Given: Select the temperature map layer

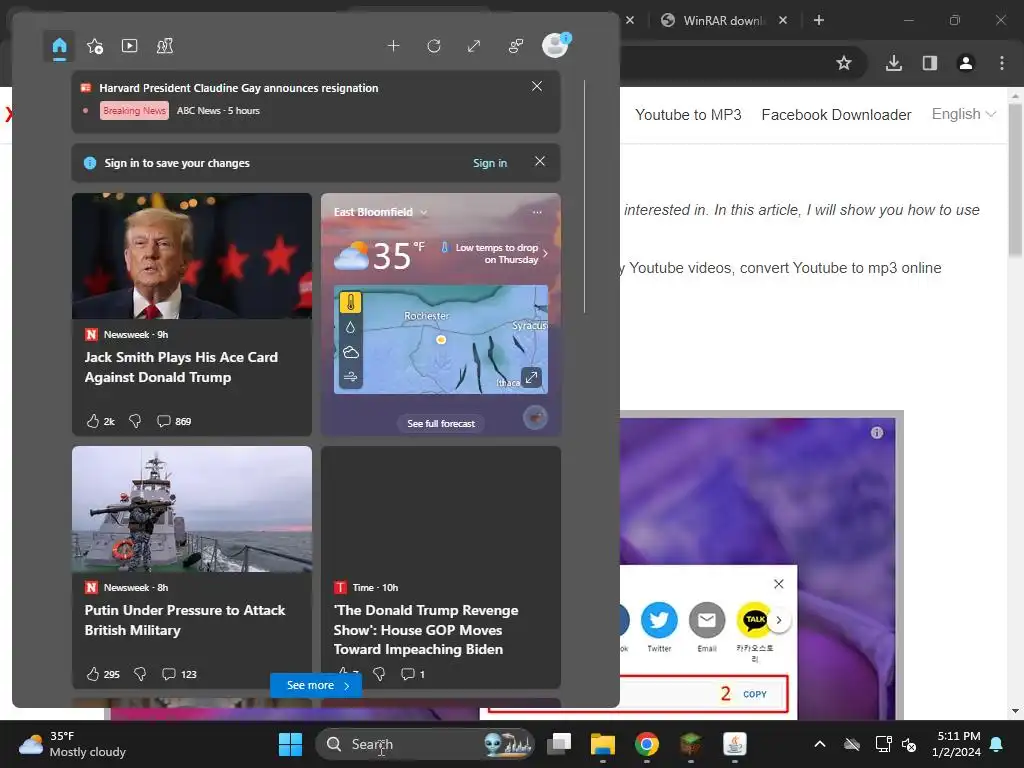Looking at the screenshot, I should point(351,302).
